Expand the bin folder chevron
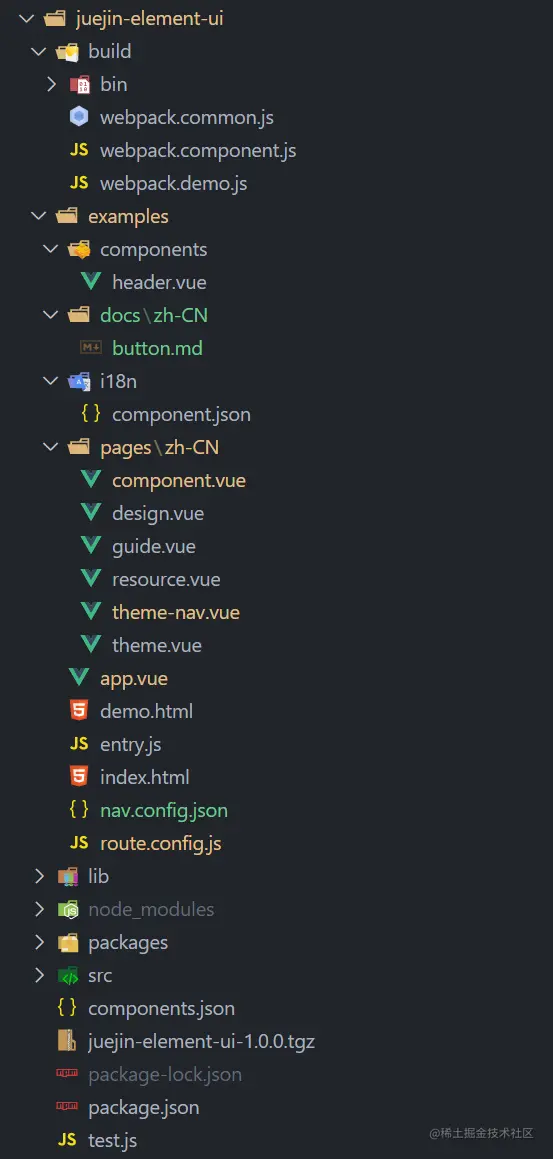The height and width of the screenshot is (1159, 553). (51, 84)
